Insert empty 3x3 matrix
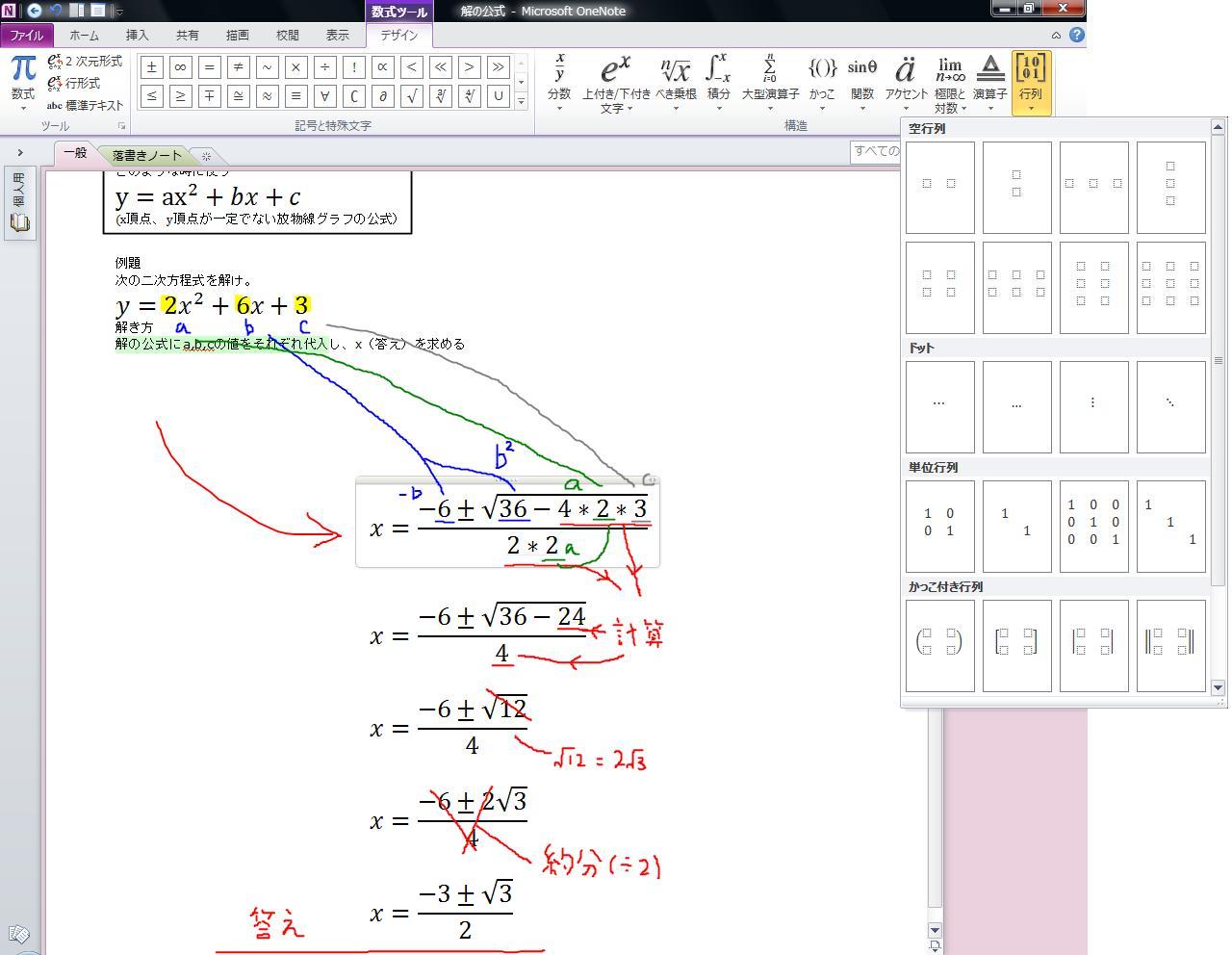Image resolution: width=1232 pixels, height=955 pixels. click(1171, 287)
